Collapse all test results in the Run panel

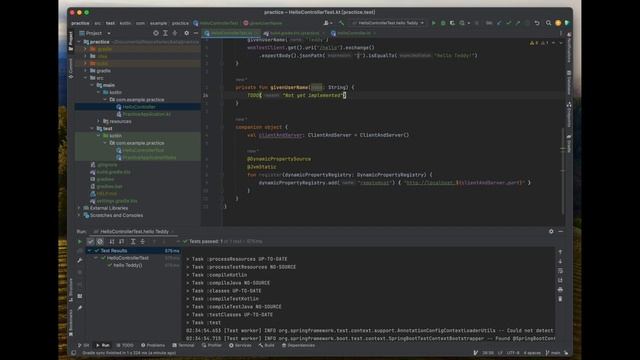click(x=142, y=242)
